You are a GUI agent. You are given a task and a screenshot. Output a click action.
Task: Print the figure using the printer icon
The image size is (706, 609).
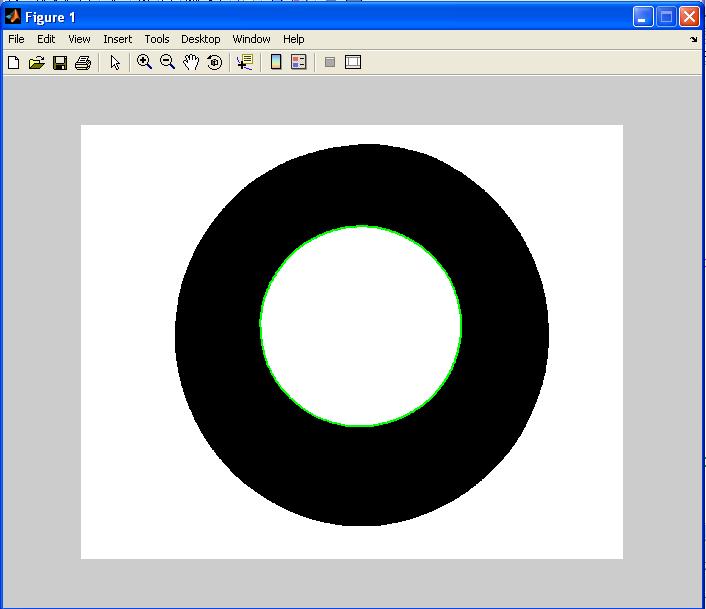(83, 62)
